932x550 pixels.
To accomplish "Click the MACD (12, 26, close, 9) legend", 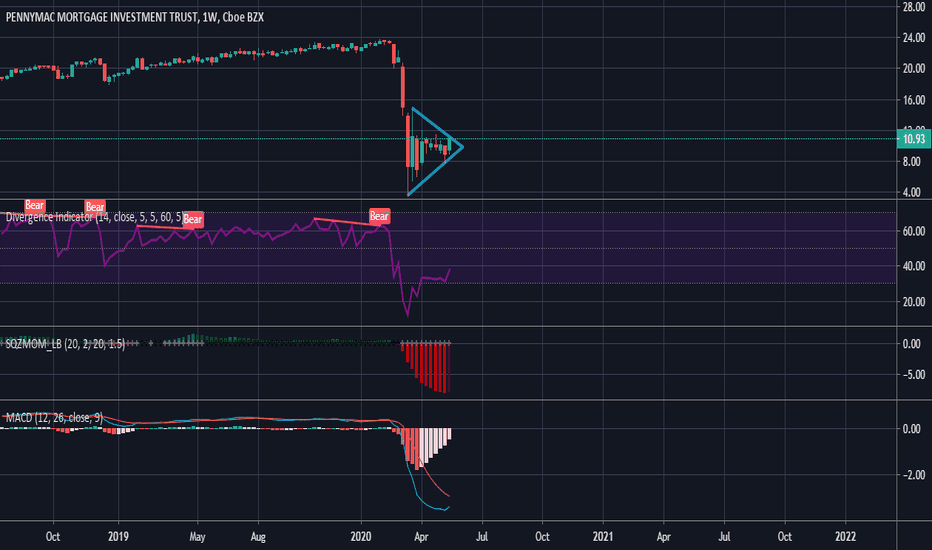I will (53, 418).
